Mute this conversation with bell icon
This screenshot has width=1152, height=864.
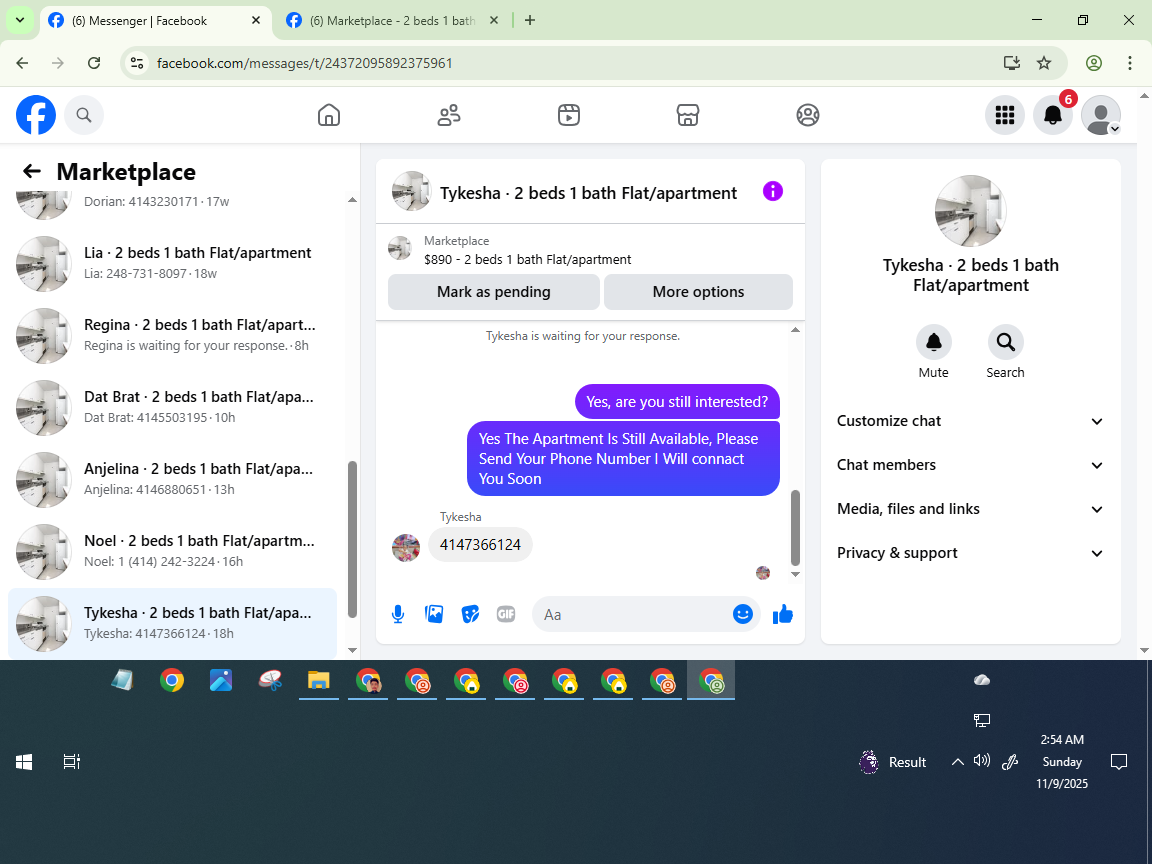point(933,342)
